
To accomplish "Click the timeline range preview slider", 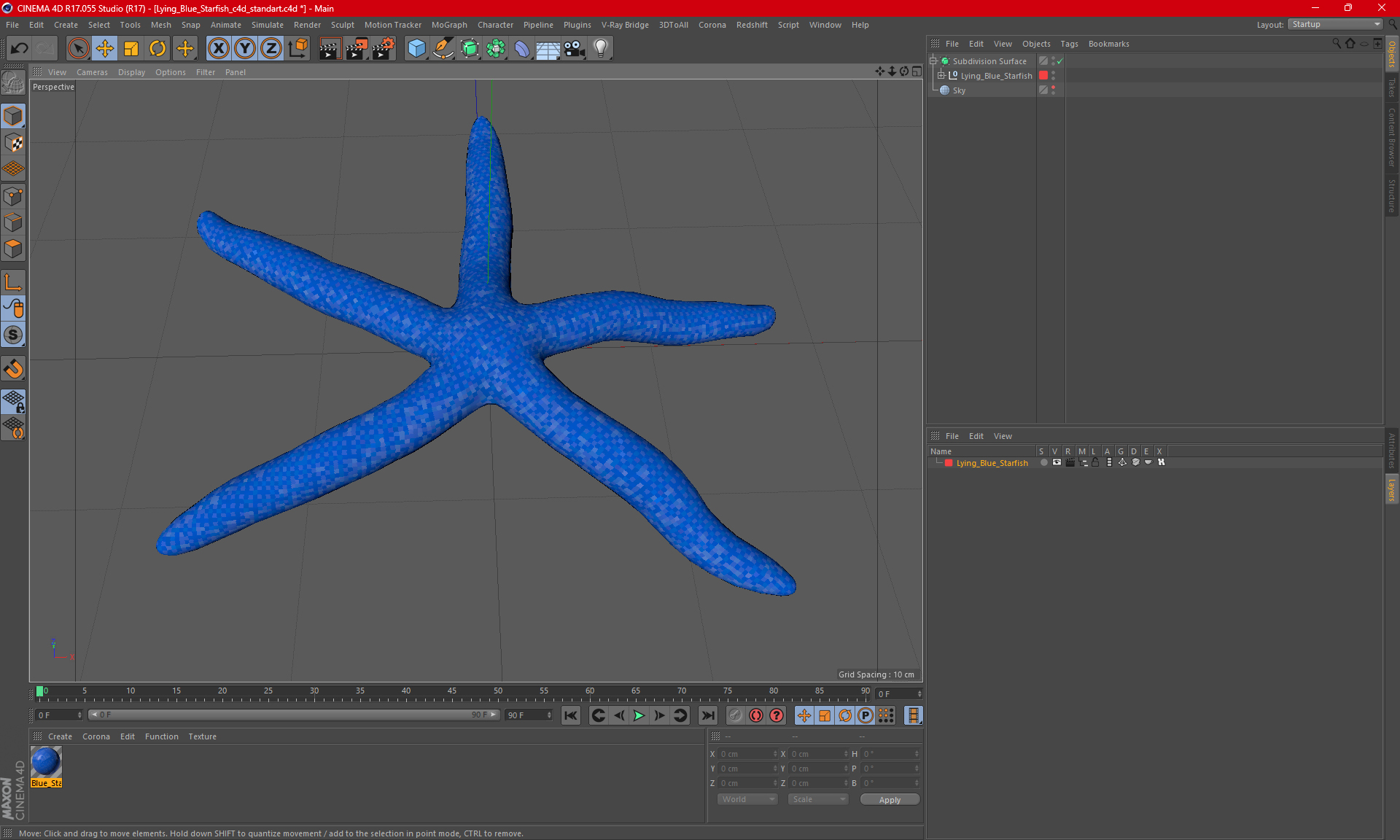I will tap(294, 715).
